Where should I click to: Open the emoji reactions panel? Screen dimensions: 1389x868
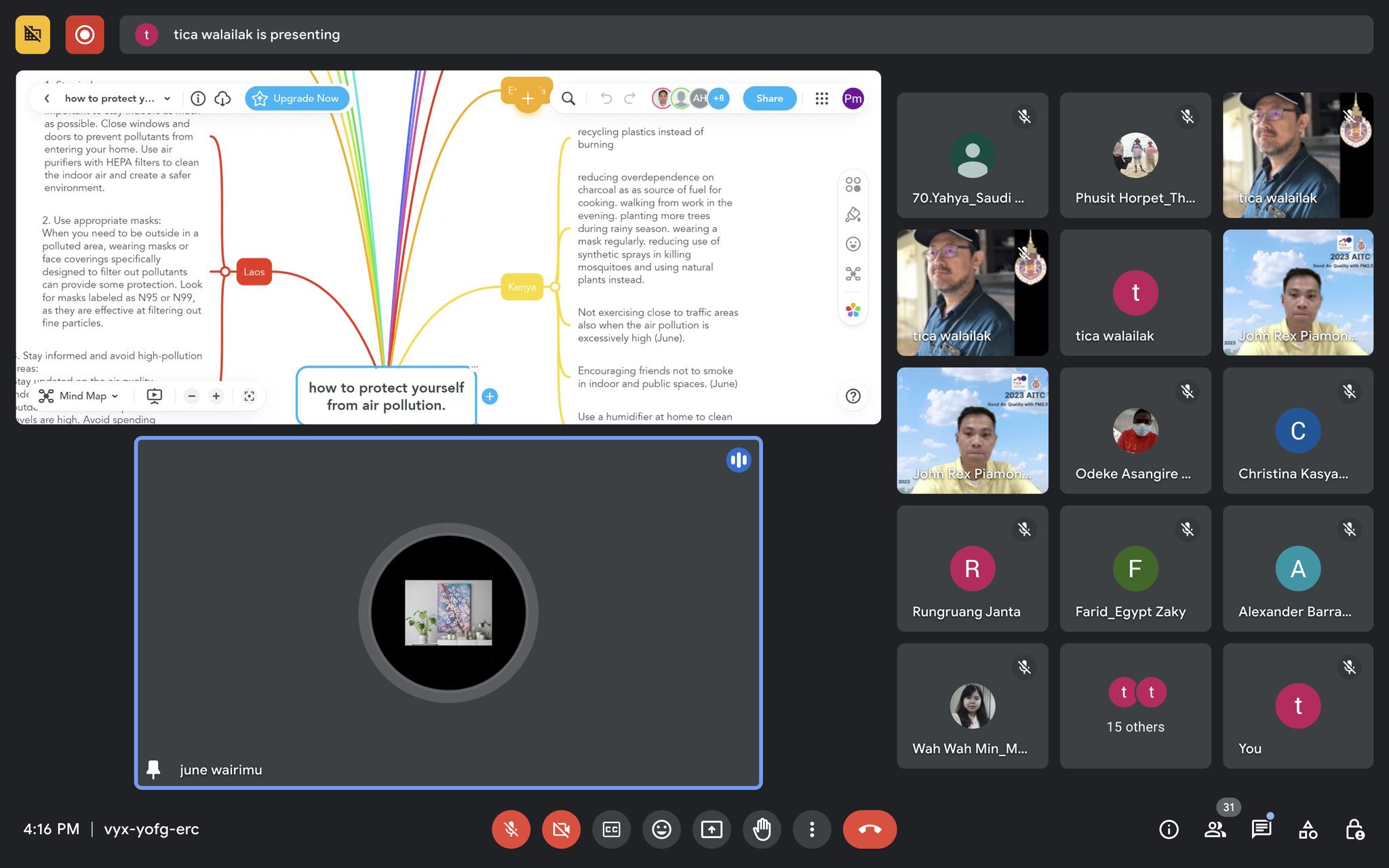pyautogui.click(x=661, y=829)
